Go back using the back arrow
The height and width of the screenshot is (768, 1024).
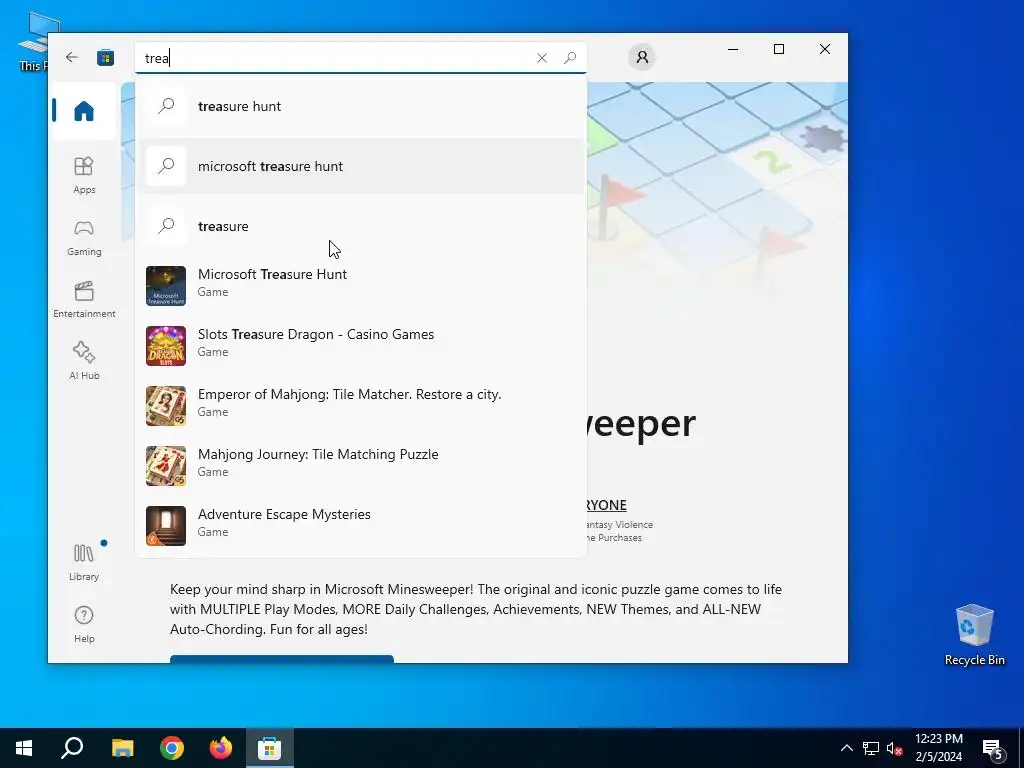72,57
